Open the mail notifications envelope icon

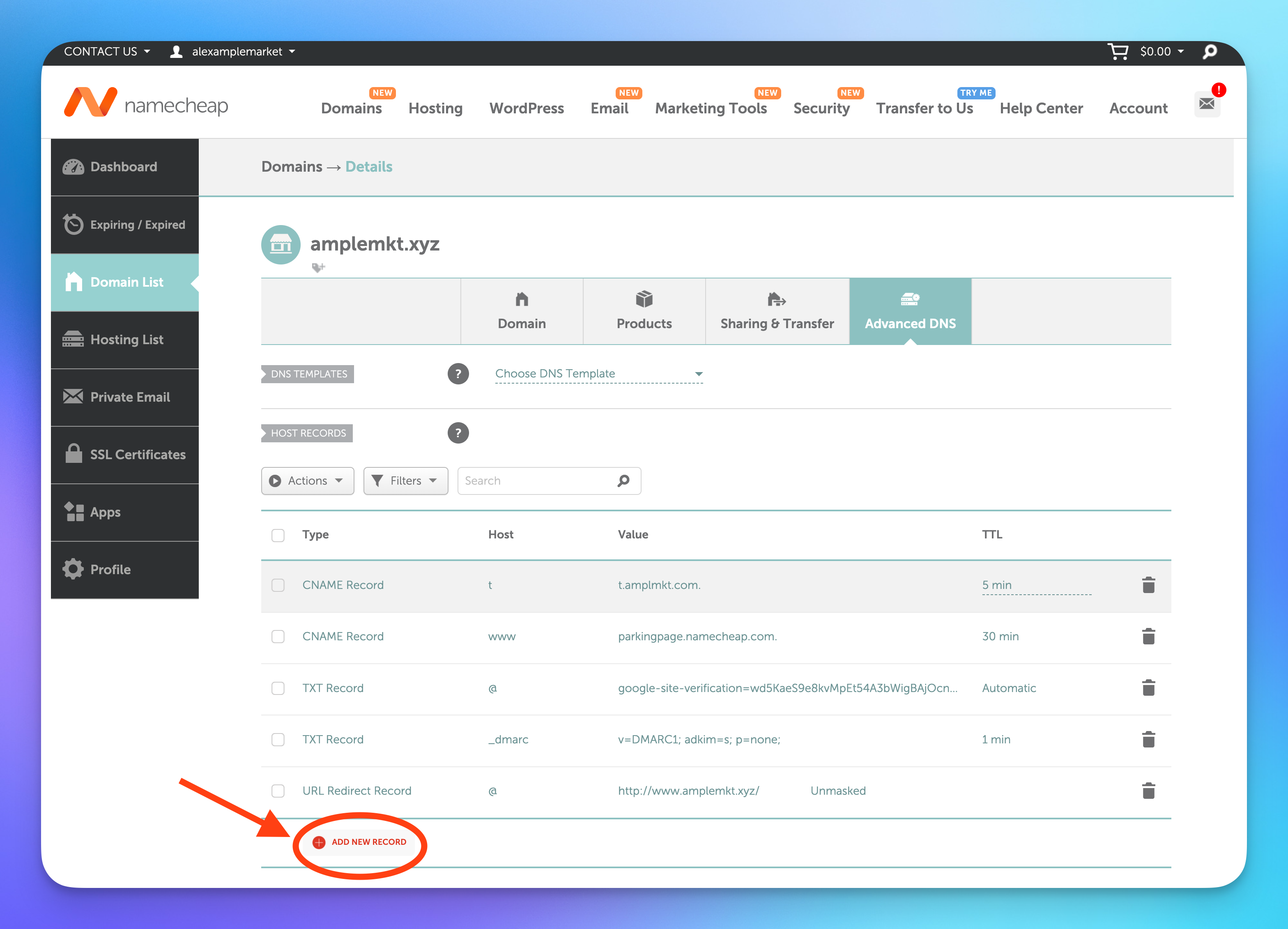click(1206, 104)
